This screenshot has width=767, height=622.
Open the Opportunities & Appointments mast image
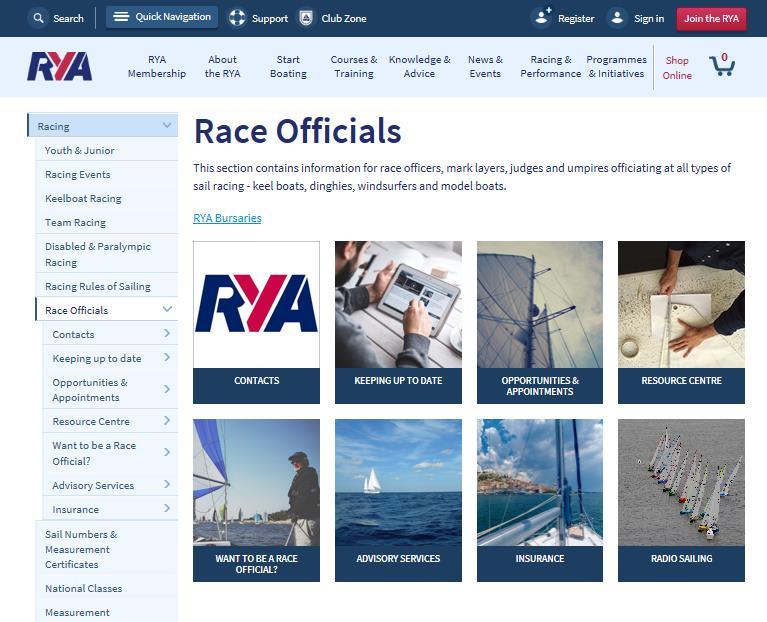(x=540, y=304)
